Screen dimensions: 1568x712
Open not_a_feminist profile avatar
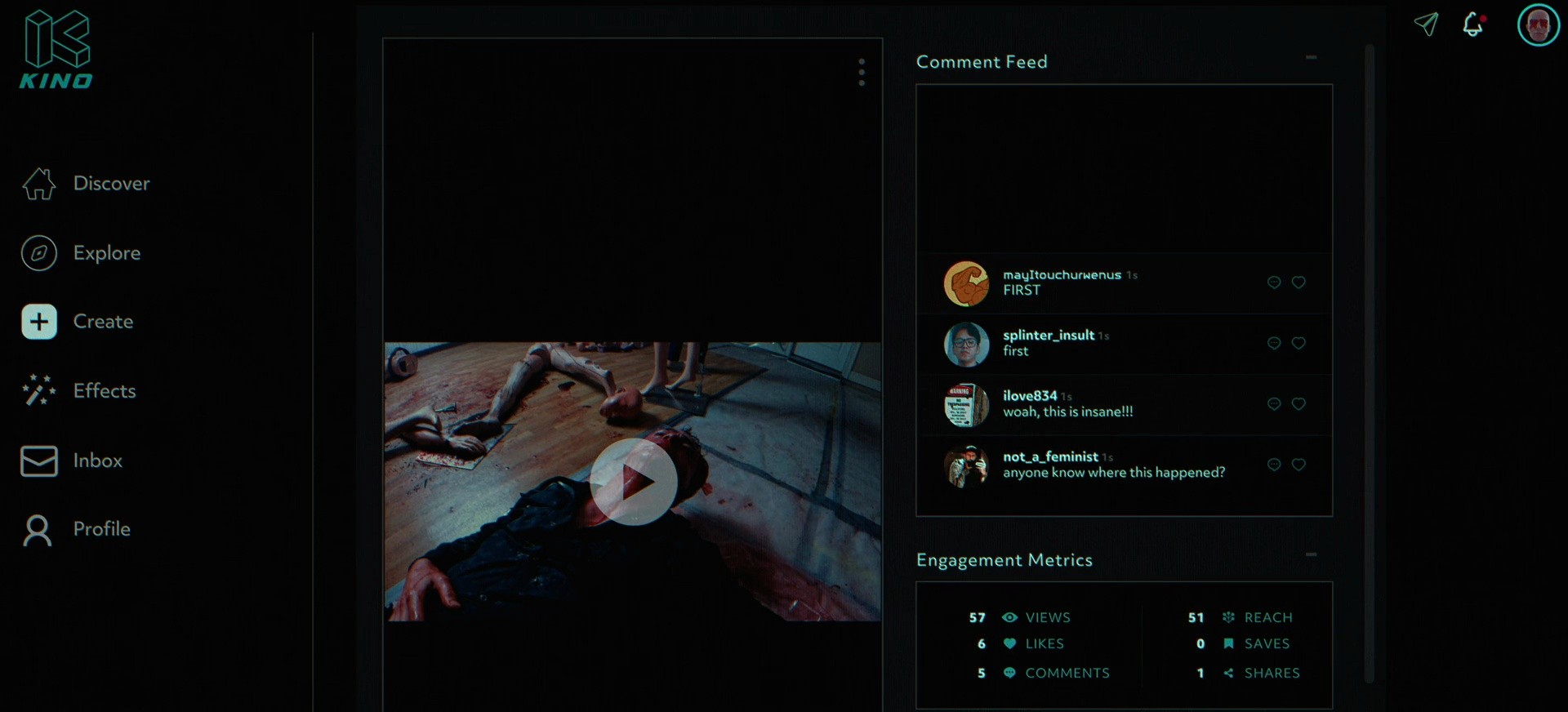(x=967, y=465)
